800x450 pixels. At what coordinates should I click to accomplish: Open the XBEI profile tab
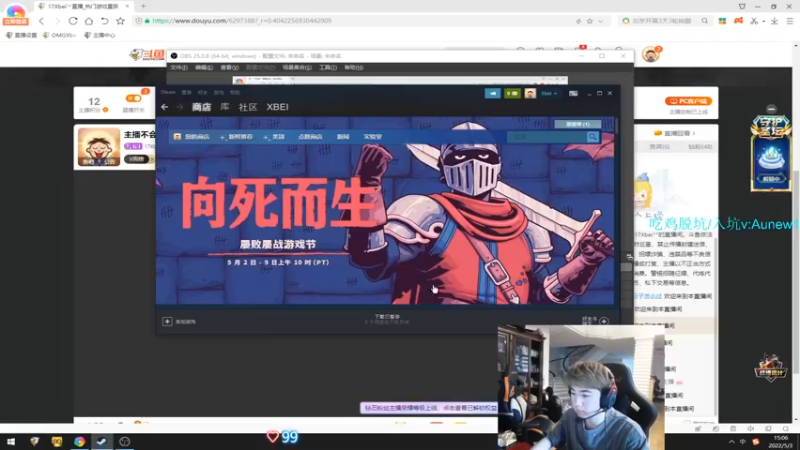tap(278, 107)
